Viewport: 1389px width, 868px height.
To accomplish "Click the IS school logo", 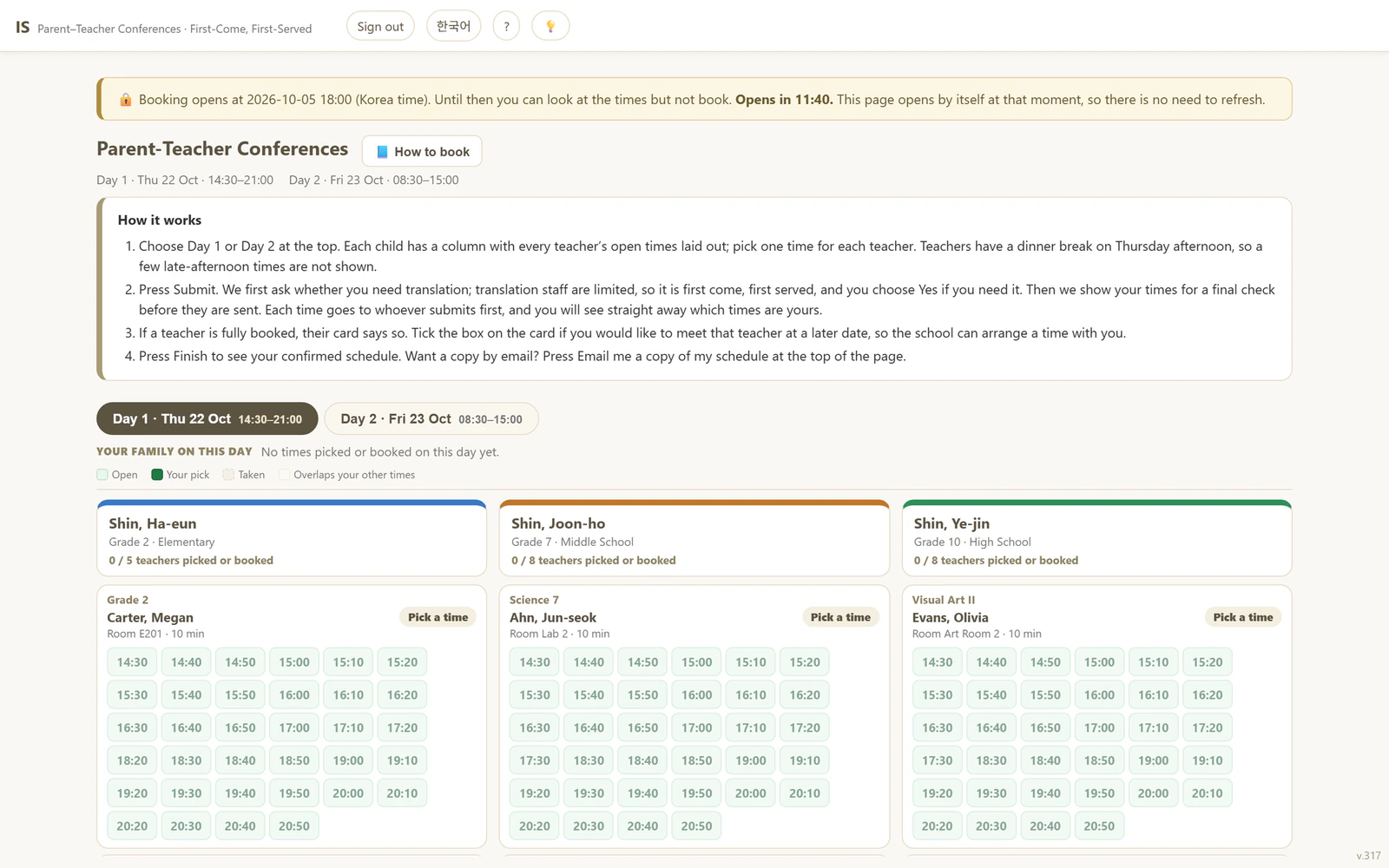I will [23, 27].
